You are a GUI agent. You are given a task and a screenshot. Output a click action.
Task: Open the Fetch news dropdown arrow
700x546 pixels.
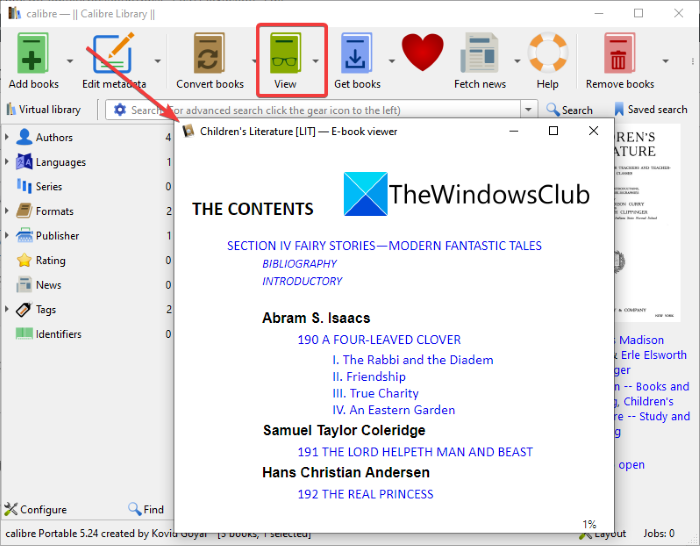517,60
